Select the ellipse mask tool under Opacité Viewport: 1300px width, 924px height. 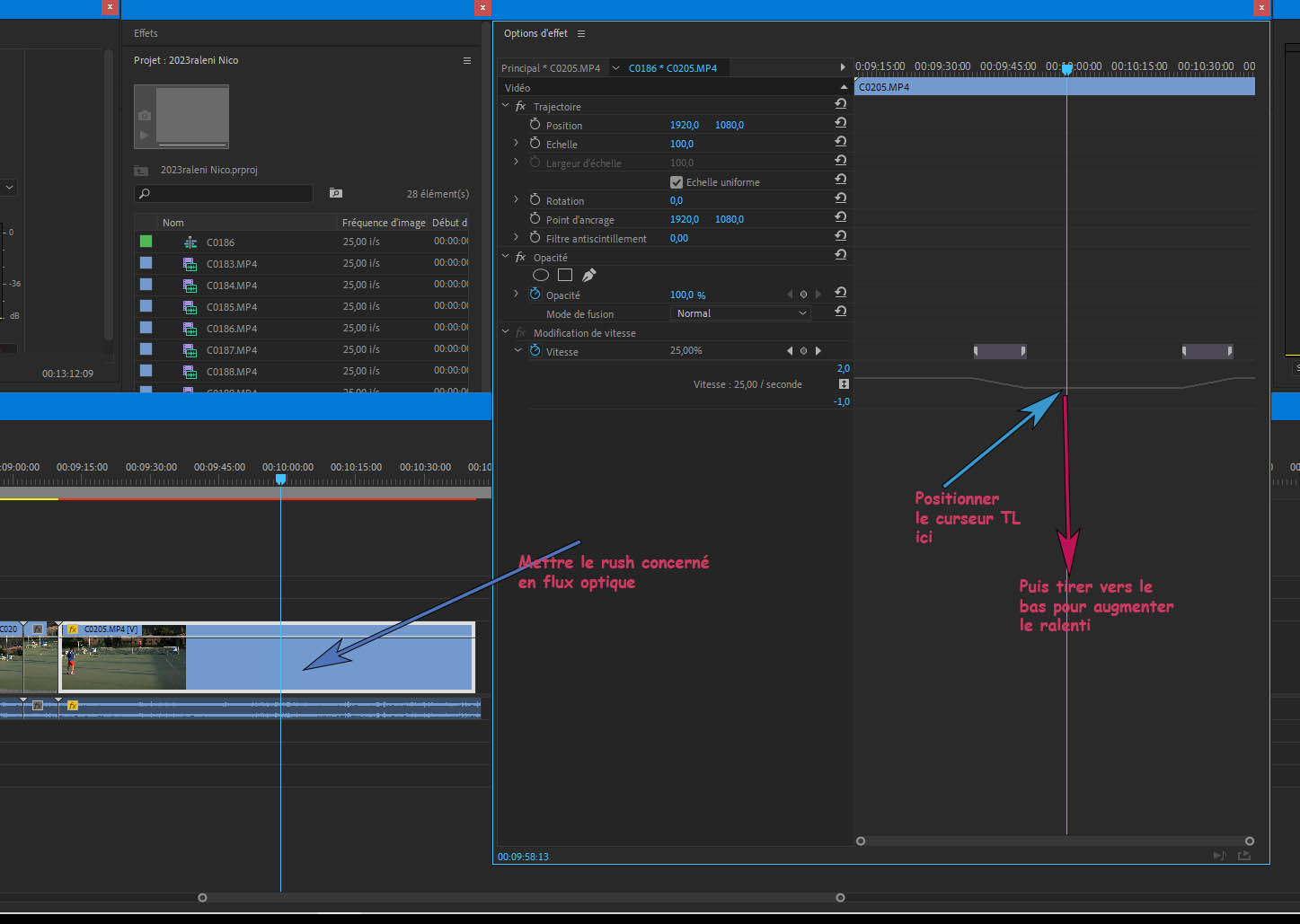click(541, 276)
